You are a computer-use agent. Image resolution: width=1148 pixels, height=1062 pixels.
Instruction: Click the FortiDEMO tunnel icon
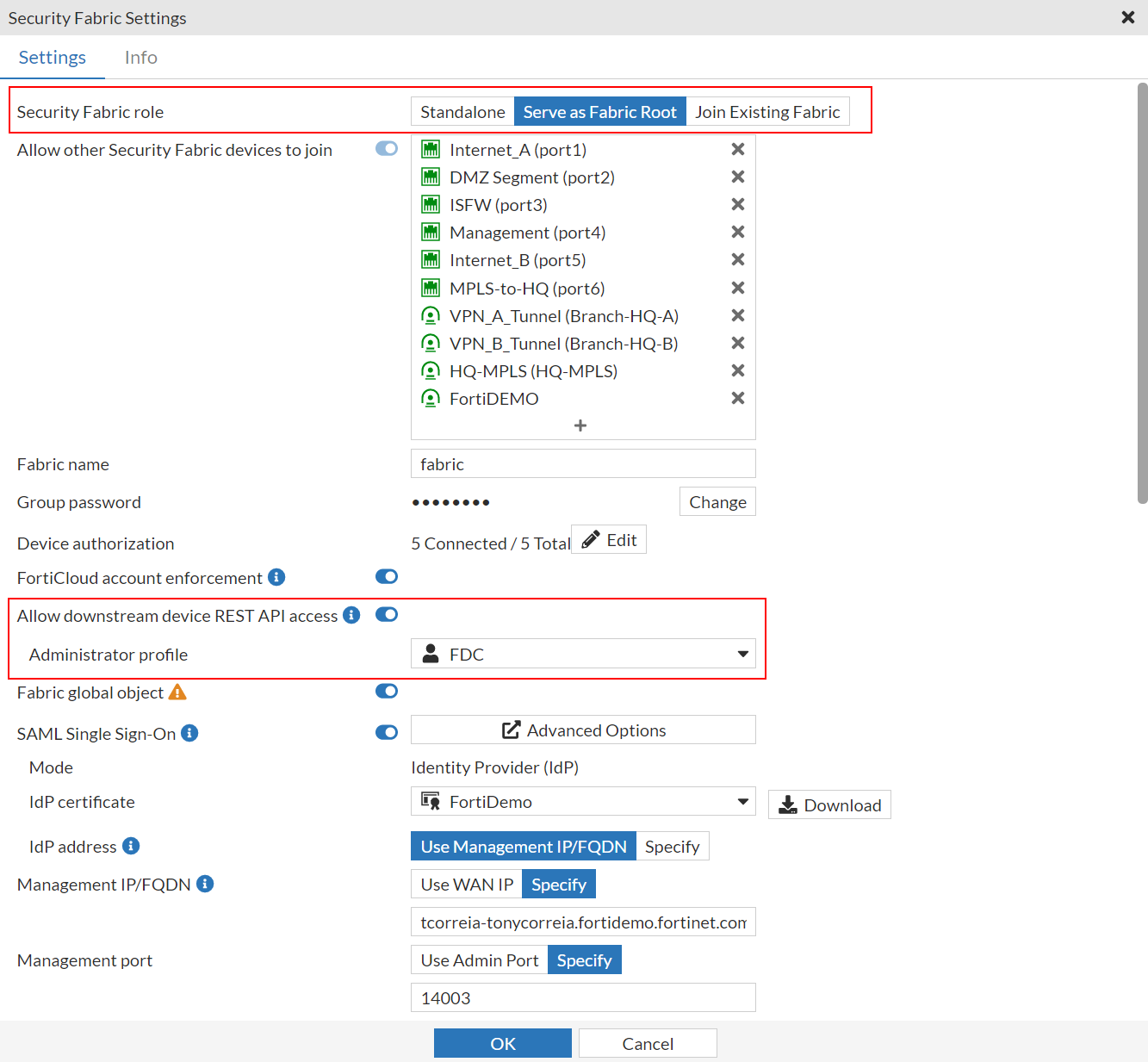tap(431, 399)
